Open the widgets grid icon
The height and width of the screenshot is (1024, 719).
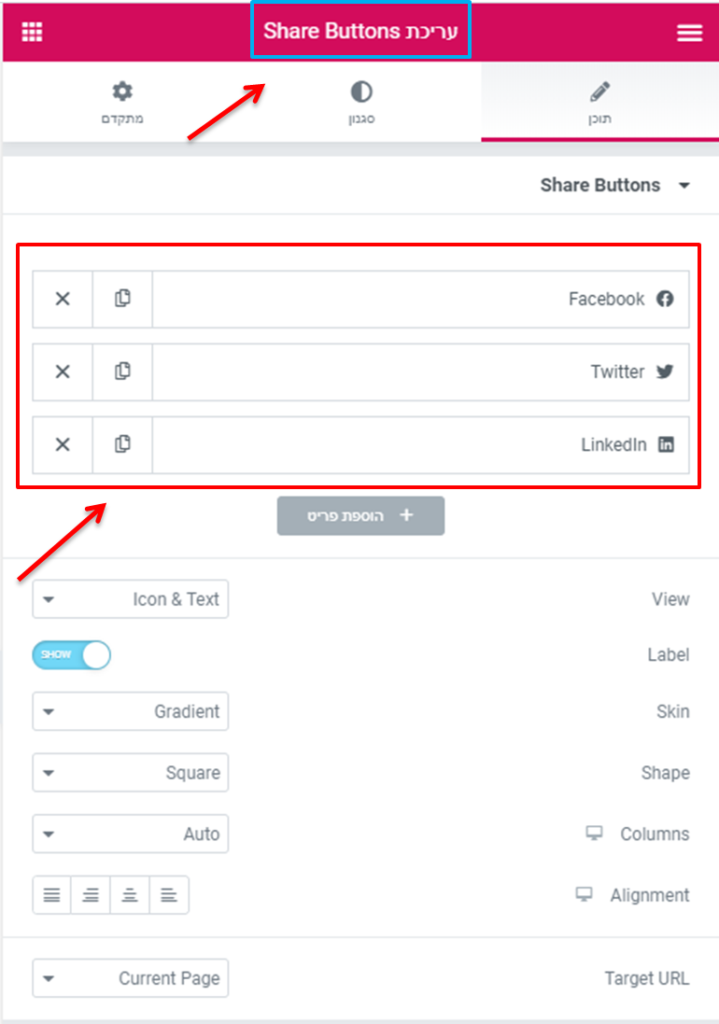point(32,31)
